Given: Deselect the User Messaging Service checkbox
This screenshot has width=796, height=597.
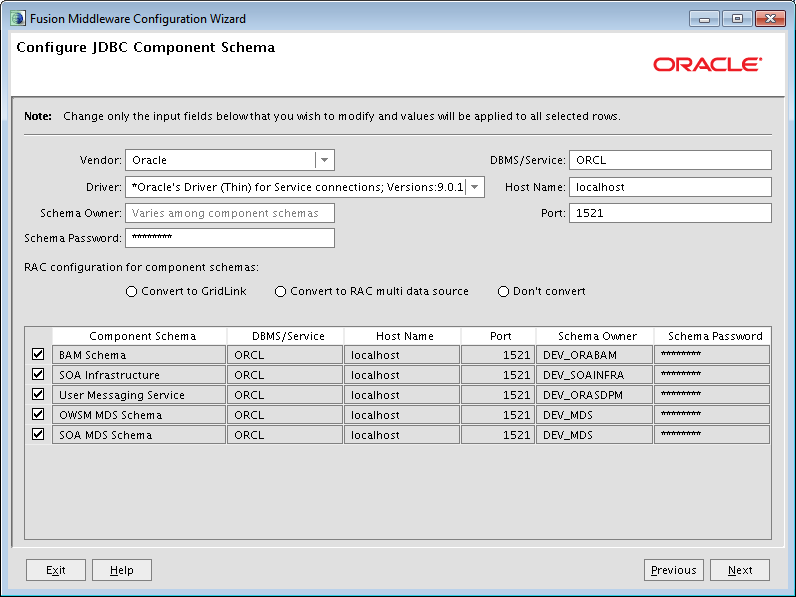Looking at the screenshot, I should pos(38,394).
